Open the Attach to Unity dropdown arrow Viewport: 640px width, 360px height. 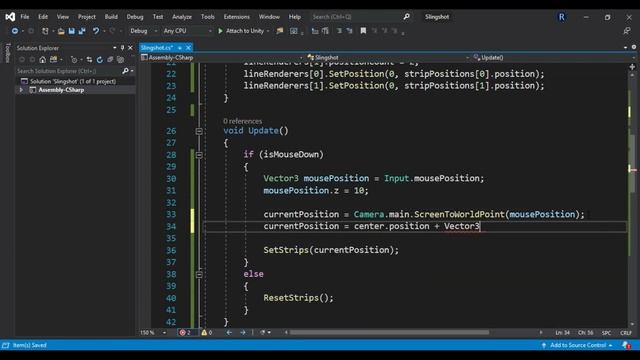268,31
